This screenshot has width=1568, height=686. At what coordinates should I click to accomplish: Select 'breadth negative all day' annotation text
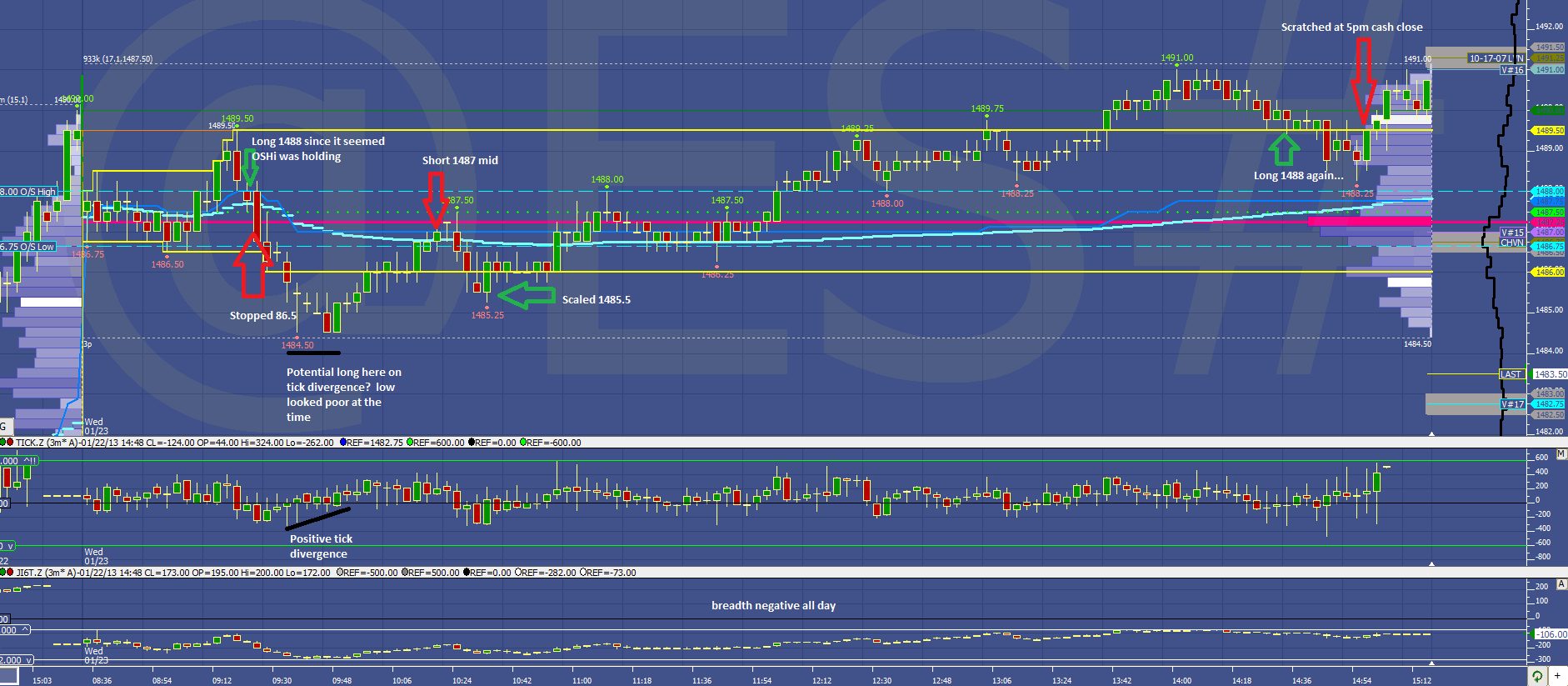coord(773,606)
